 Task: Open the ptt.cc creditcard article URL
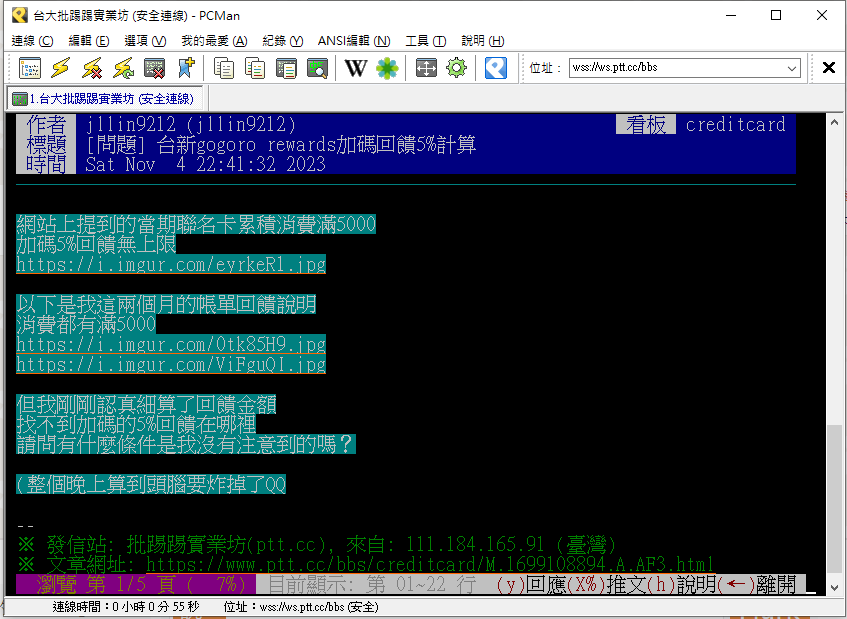430,565
